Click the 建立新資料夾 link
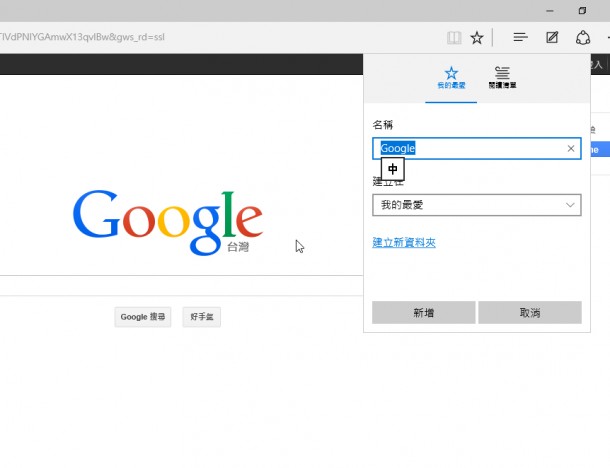 (404, 242)
